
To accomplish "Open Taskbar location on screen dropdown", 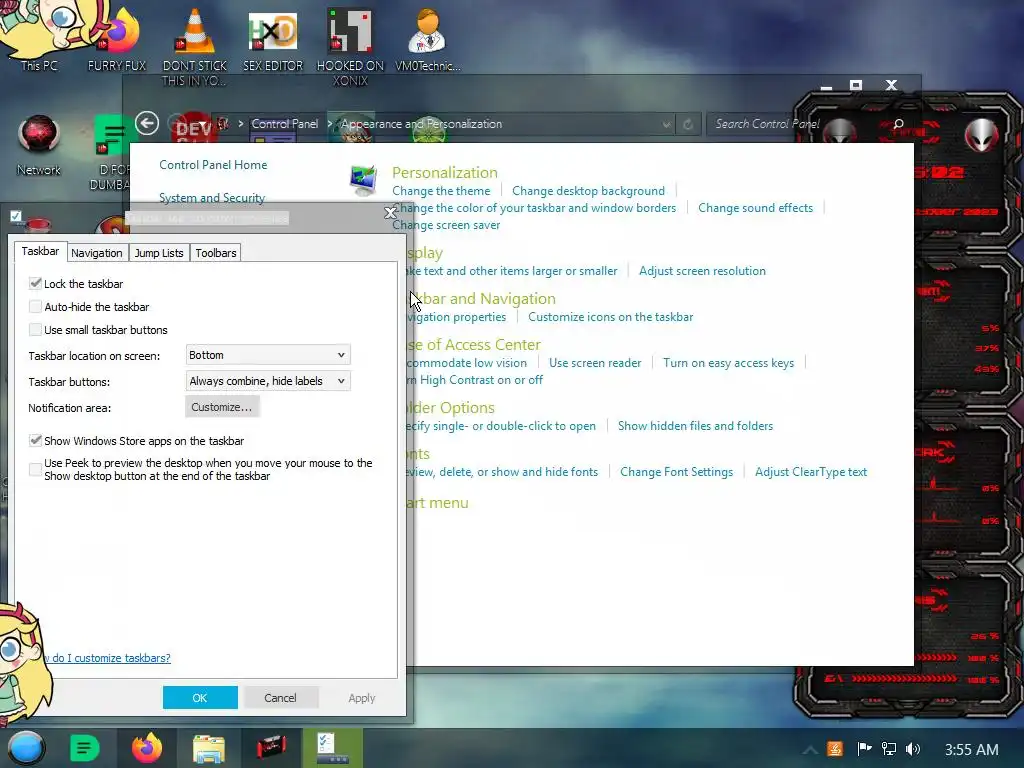I will coord(268,355).
